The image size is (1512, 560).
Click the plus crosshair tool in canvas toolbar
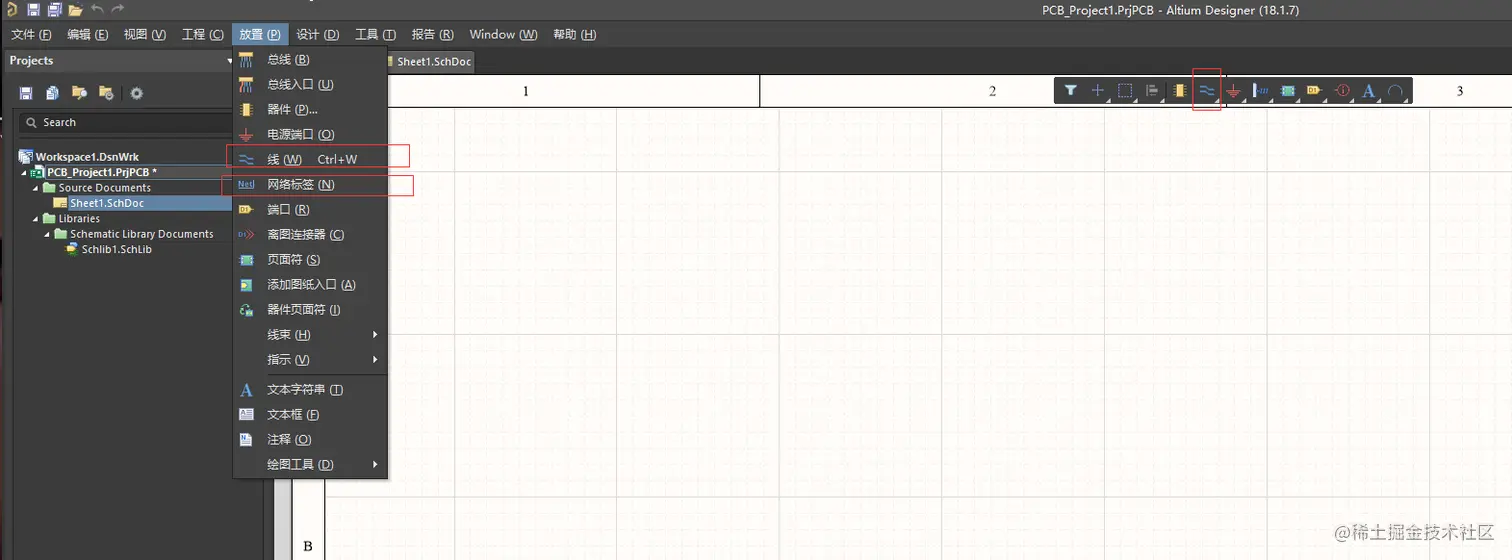tap(1098, 91)
